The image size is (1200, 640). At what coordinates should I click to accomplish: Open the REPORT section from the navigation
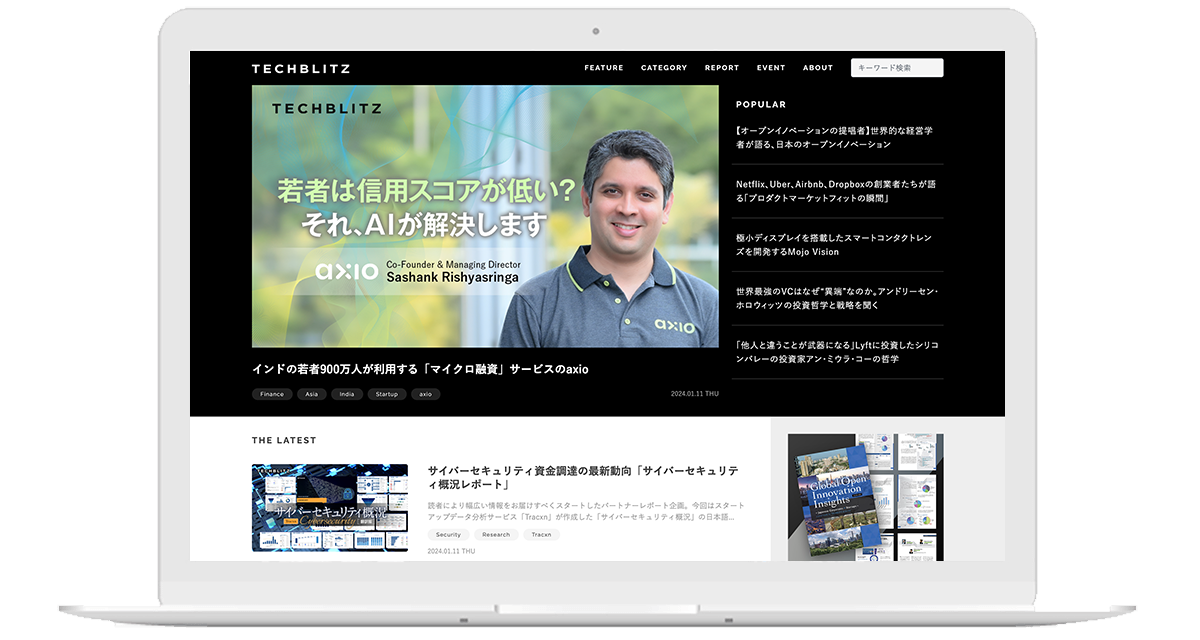coord(721,68)
